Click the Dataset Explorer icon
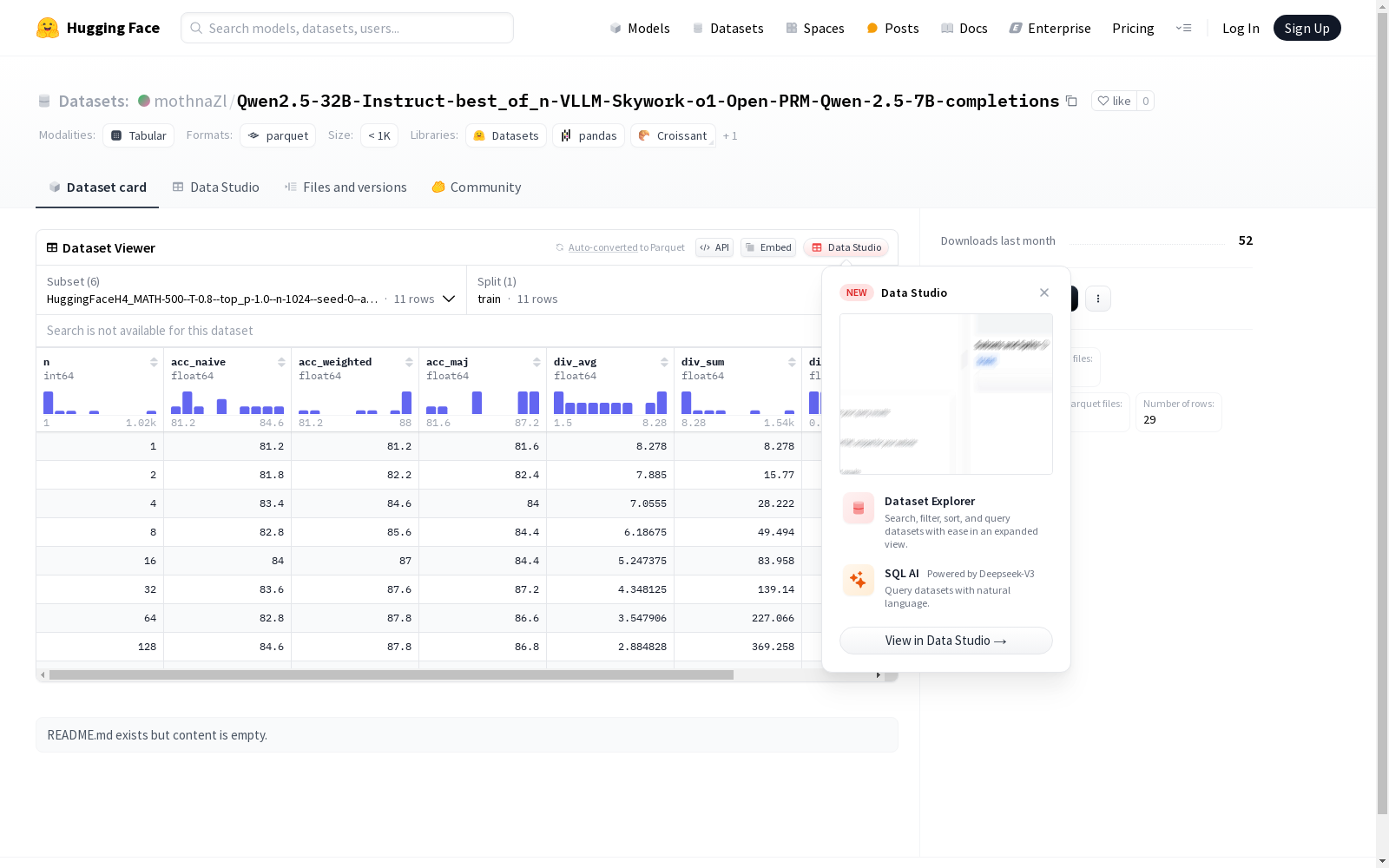The height and width of the screenshot is (868, 1389). 859,509
